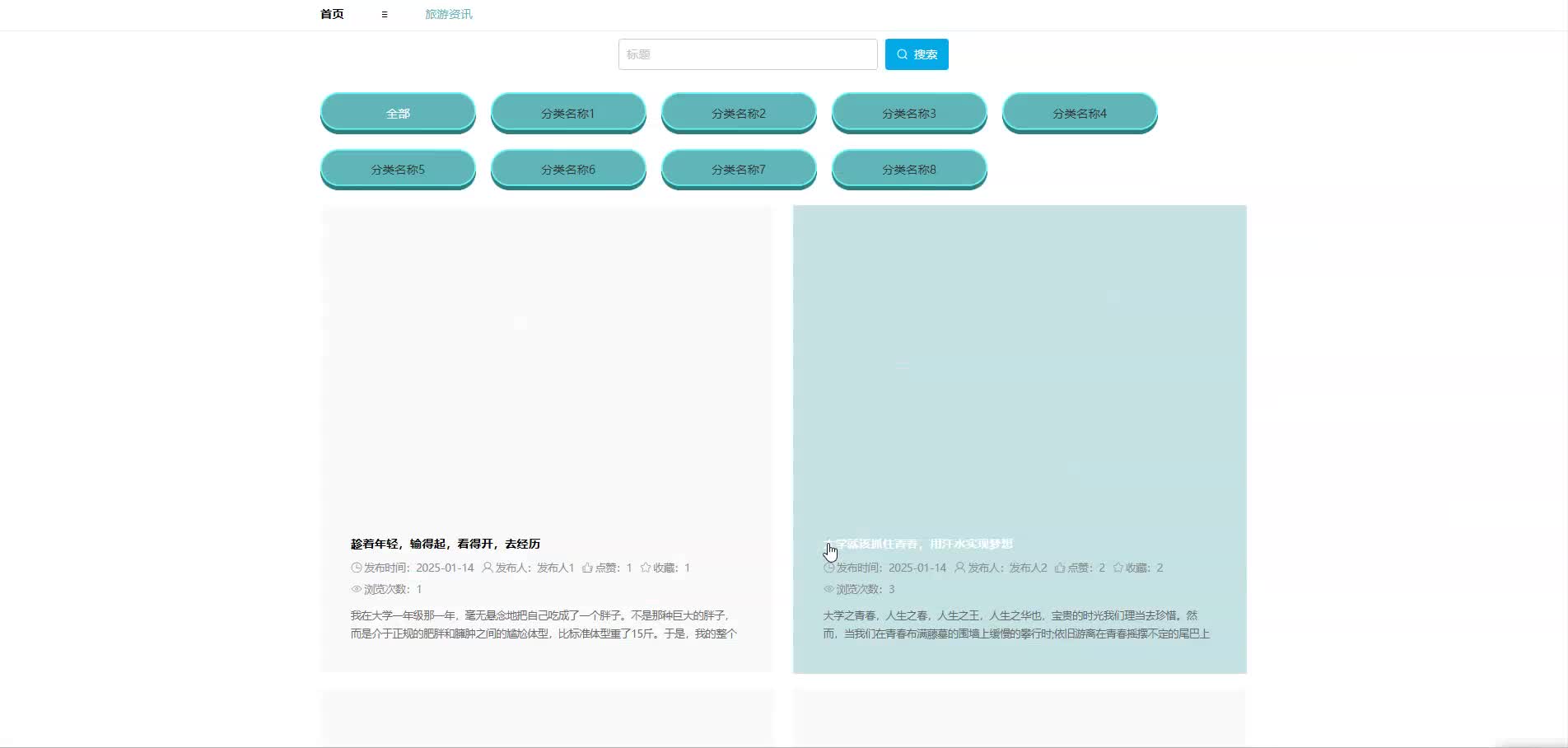Open the hamburger menu icon beside 首页
Screen dimensions: 1568x748
click(x=384, y=15)
